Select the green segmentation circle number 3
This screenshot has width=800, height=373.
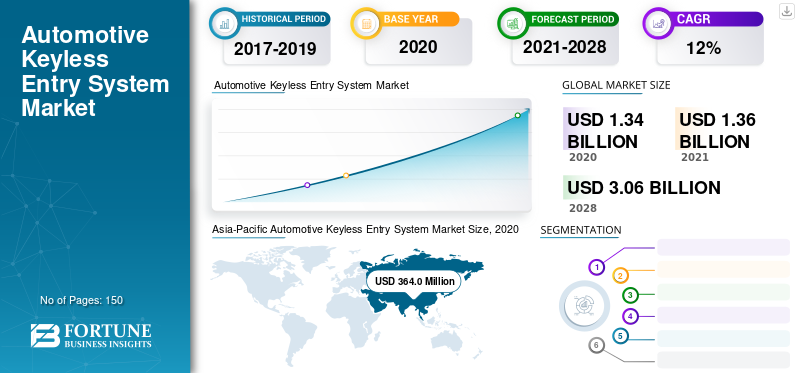click(x=631, y=295)
